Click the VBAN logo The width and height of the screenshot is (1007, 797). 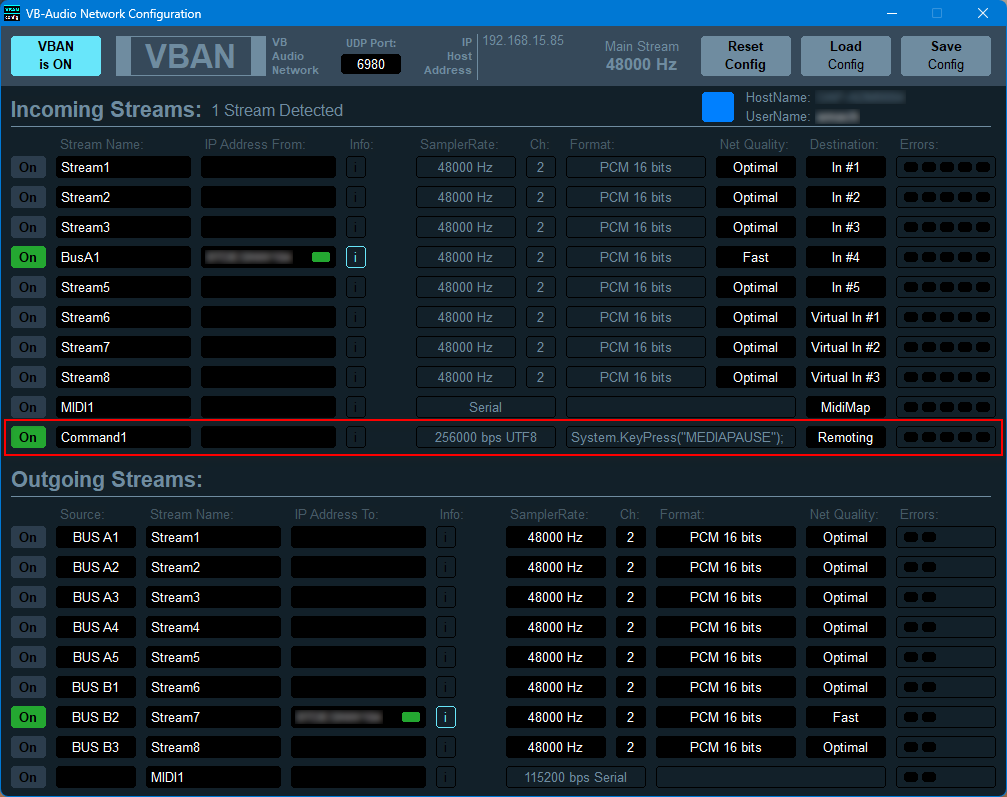coord(190,56)
